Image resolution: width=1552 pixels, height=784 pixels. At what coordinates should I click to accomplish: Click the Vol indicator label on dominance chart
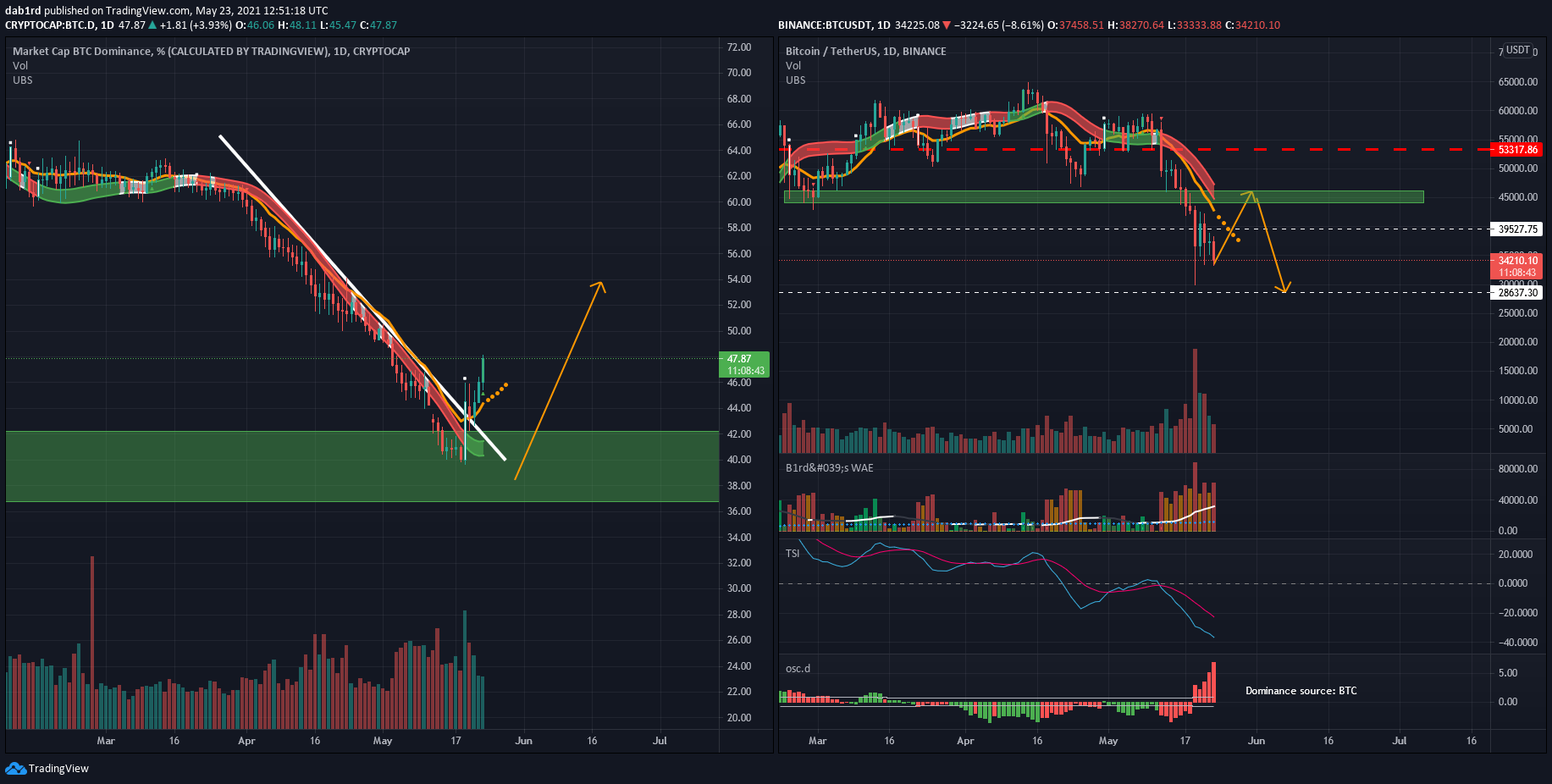coord(20,66)
